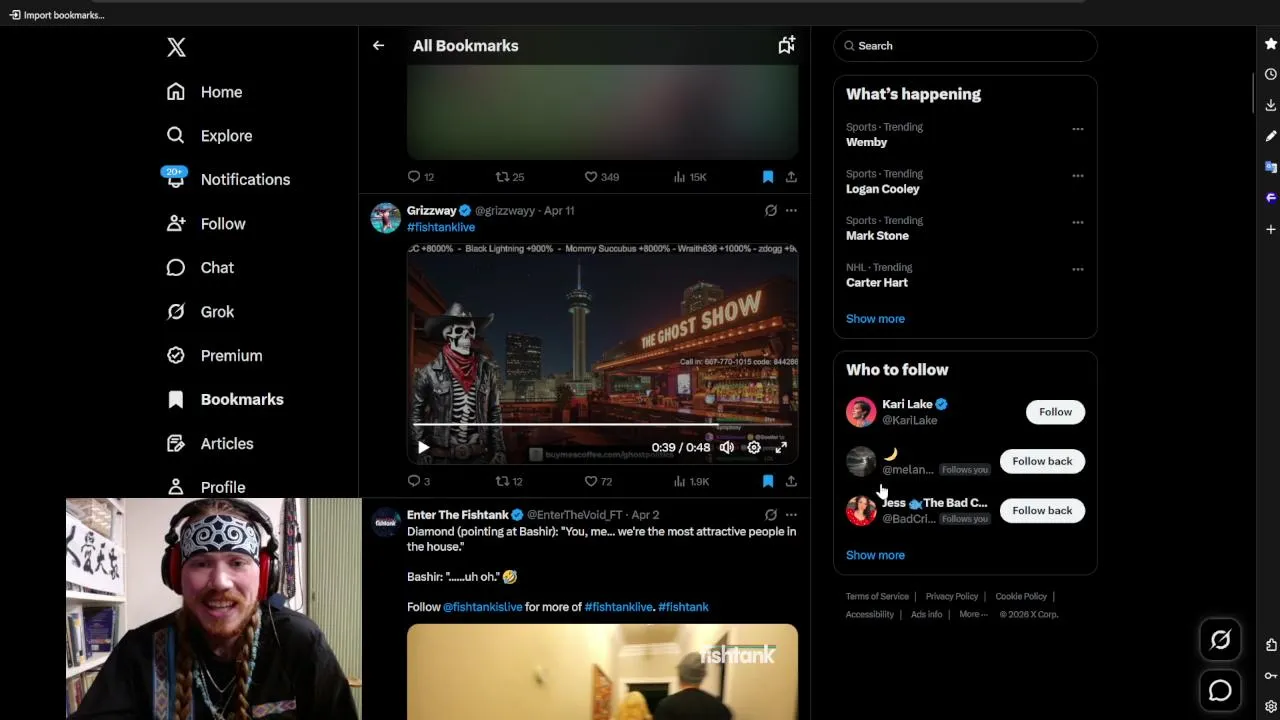Open browser sidebar history clock icon
Image resolution: width=1280 pixels, height=720 pixels.
(x=1271, y=74)
